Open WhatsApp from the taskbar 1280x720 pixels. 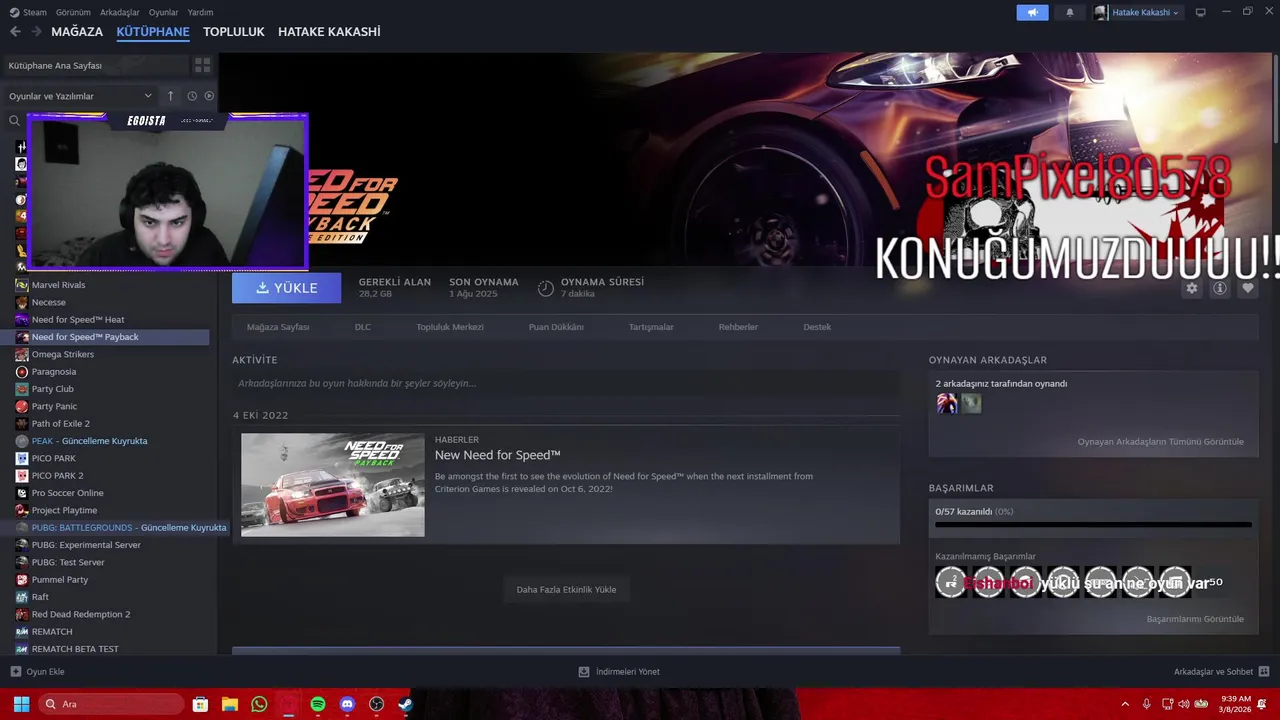(259, 704)
